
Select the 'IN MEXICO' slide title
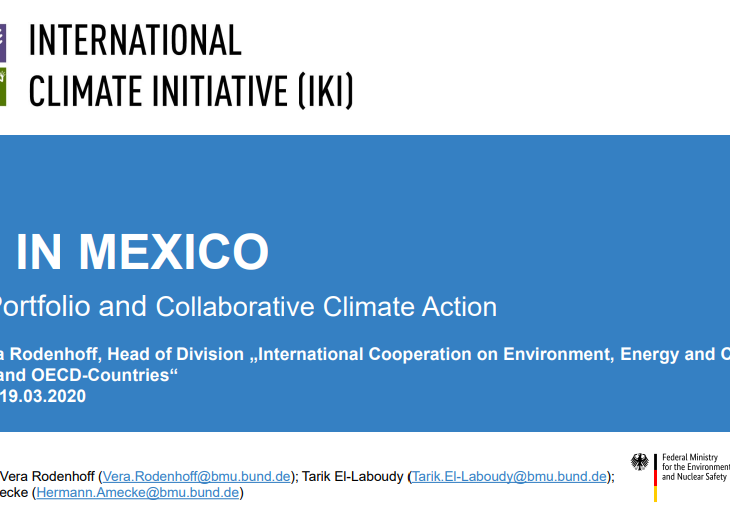141,252
